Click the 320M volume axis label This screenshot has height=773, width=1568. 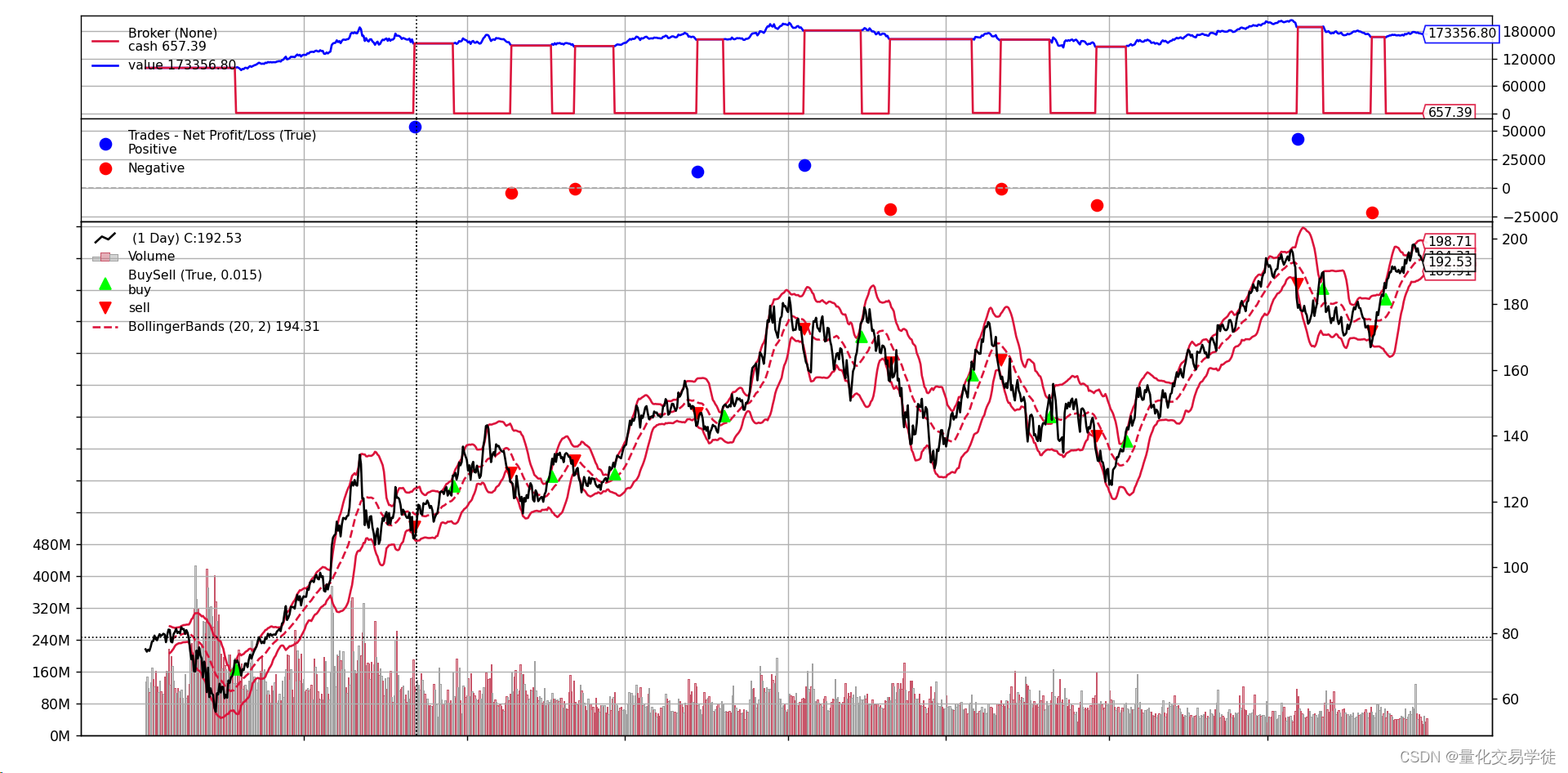51,608
